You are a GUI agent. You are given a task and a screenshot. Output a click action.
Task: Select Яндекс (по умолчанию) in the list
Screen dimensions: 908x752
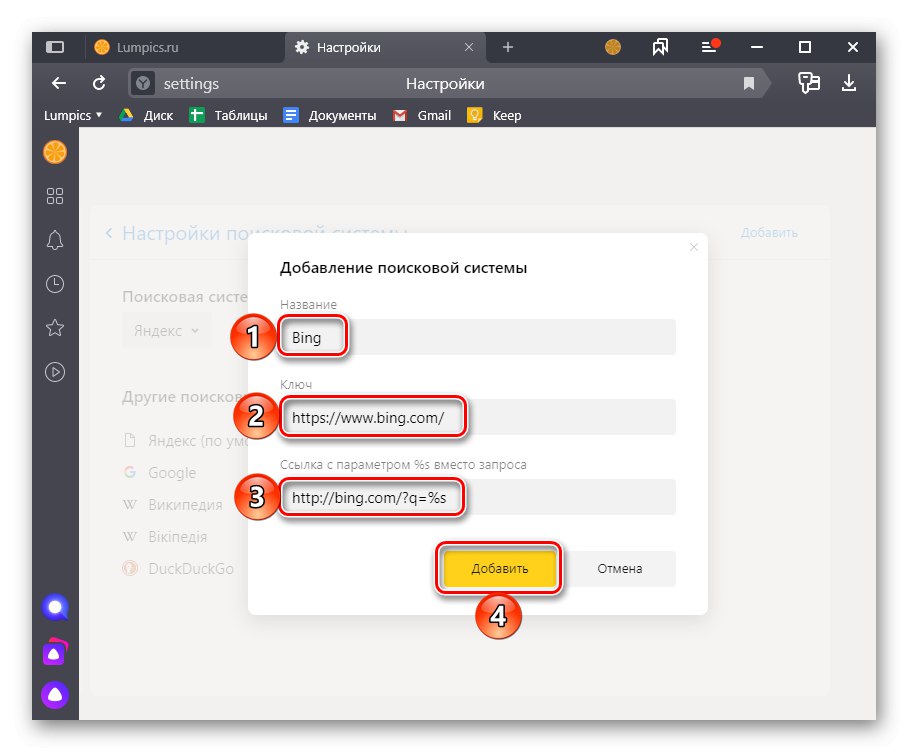tap(186, 441)
